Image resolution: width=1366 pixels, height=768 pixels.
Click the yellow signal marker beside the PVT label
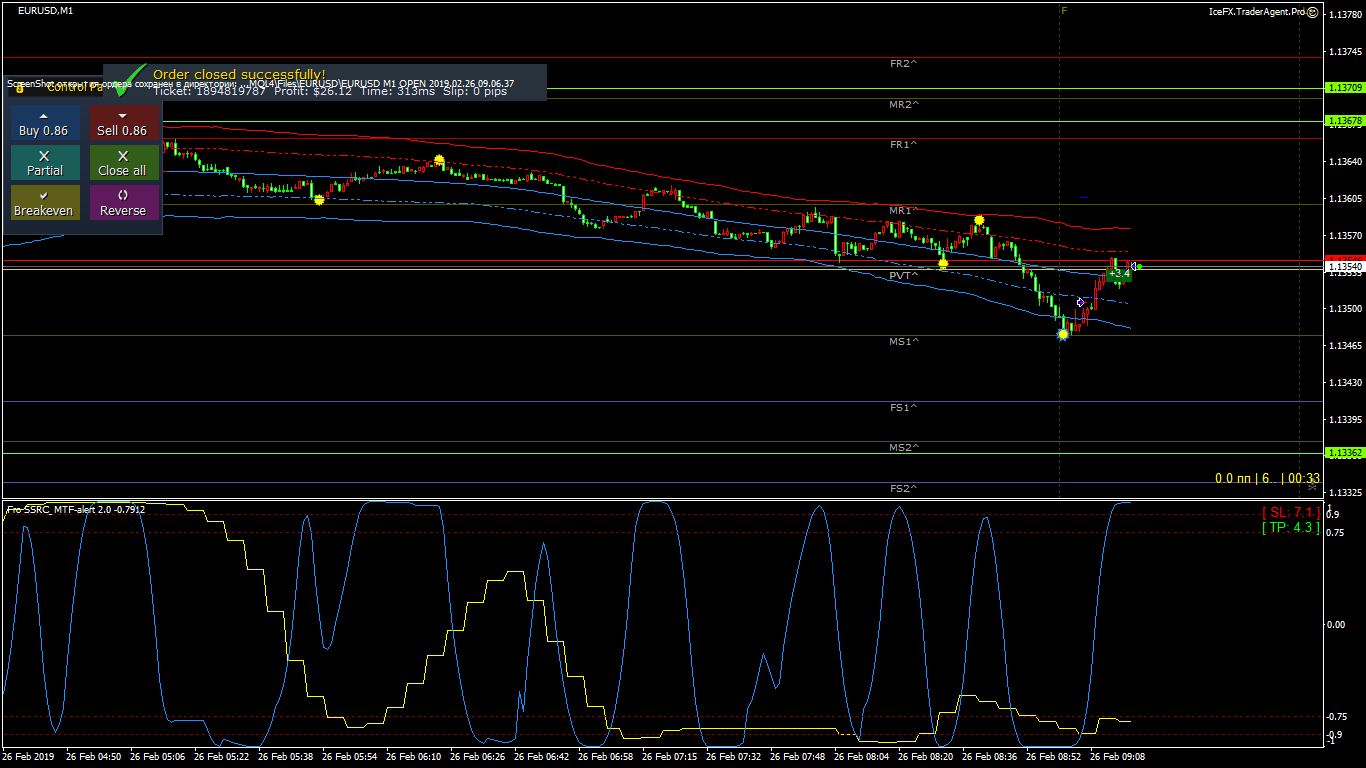943,264
